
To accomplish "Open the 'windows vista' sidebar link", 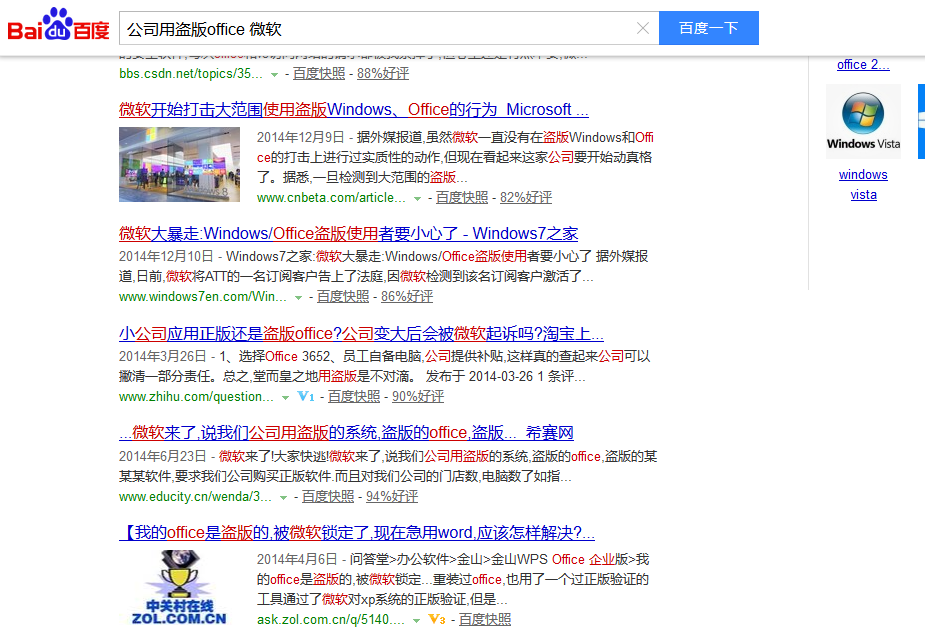I will tap(863, 185).
